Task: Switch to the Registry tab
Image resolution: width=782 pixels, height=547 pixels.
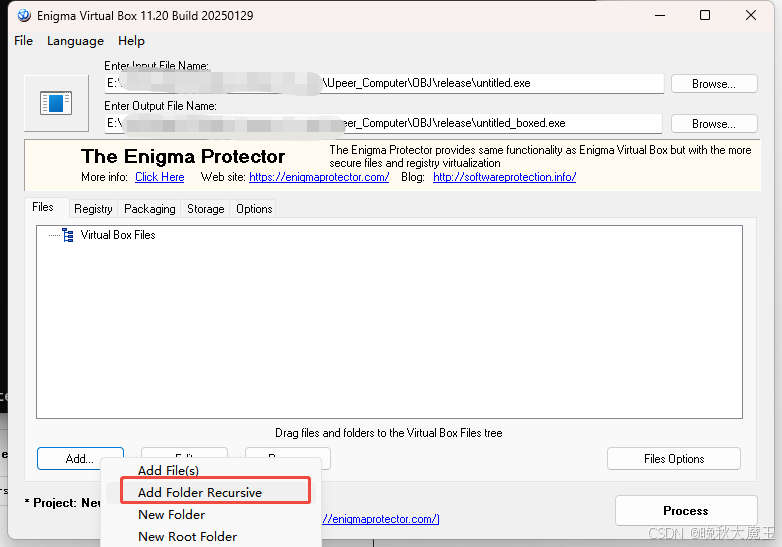Action: [x=93, y=209]
